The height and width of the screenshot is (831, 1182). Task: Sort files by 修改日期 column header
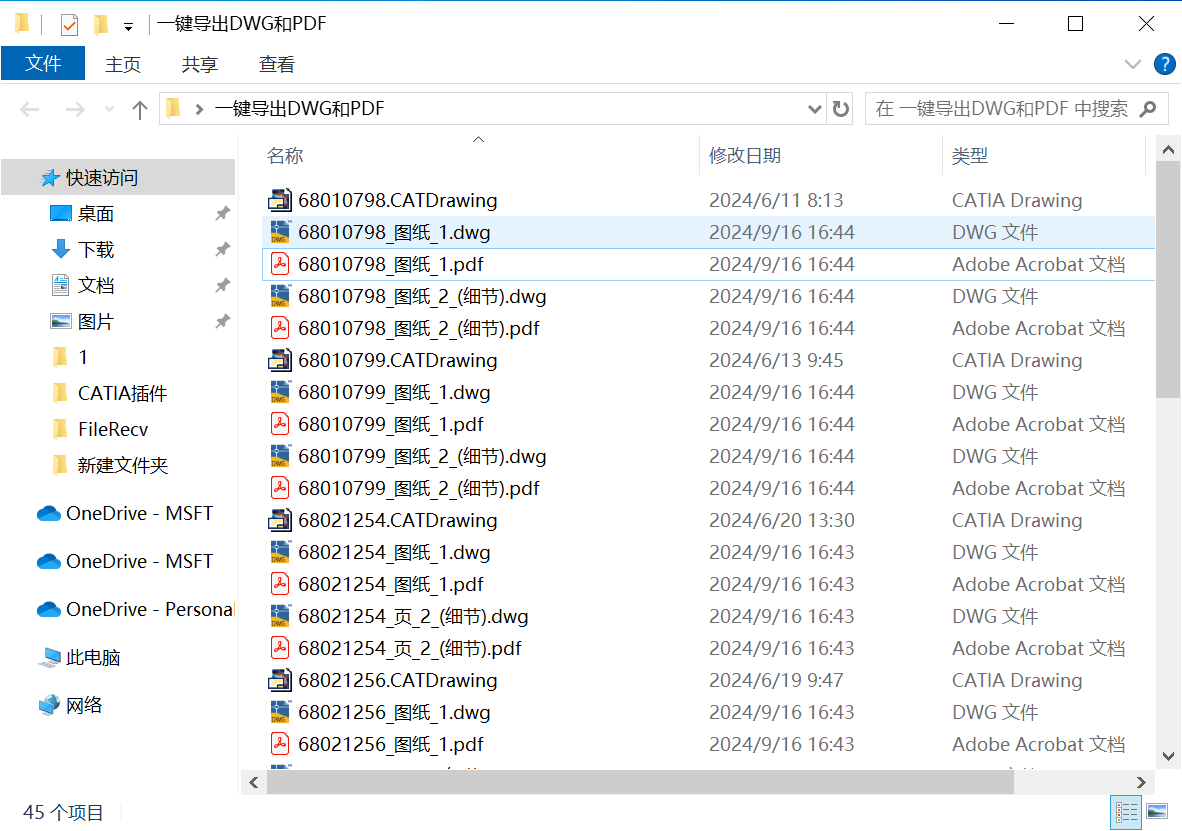click(745, 156)
